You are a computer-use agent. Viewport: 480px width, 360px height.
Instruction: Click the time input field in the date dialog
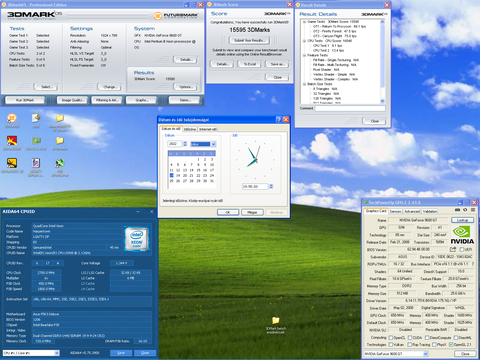coord(255,186)
